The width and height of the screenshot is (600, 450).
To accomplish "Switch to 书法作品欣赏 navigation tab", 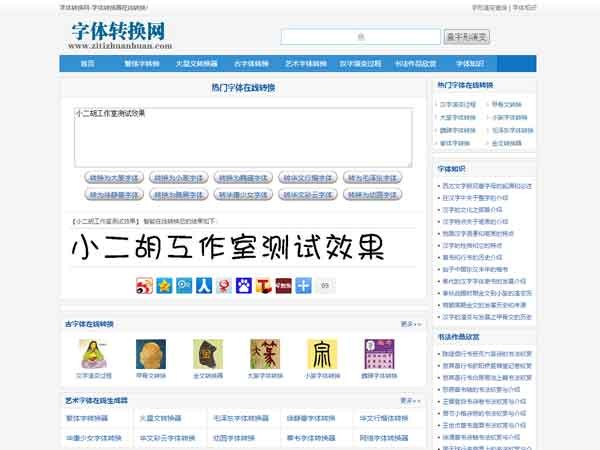I will click(x=415, y=63).
